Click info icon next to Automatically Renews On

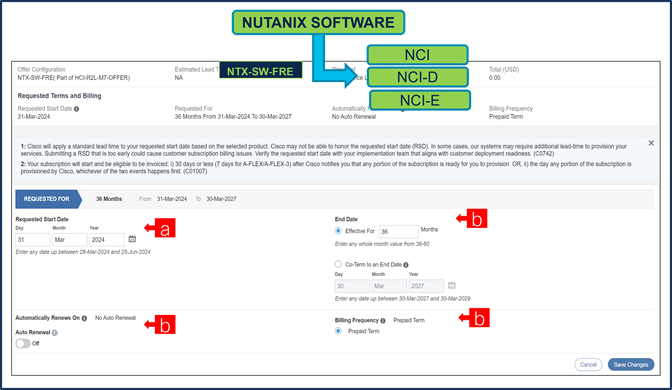point(84,318)
